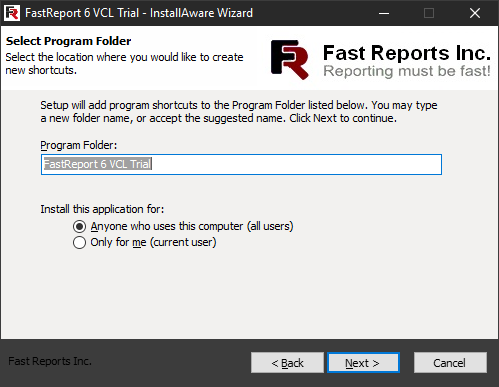The image size is (499, 387).
Task: Click the Fast Reports Inc. logo banner
Action: pos(381,60)
